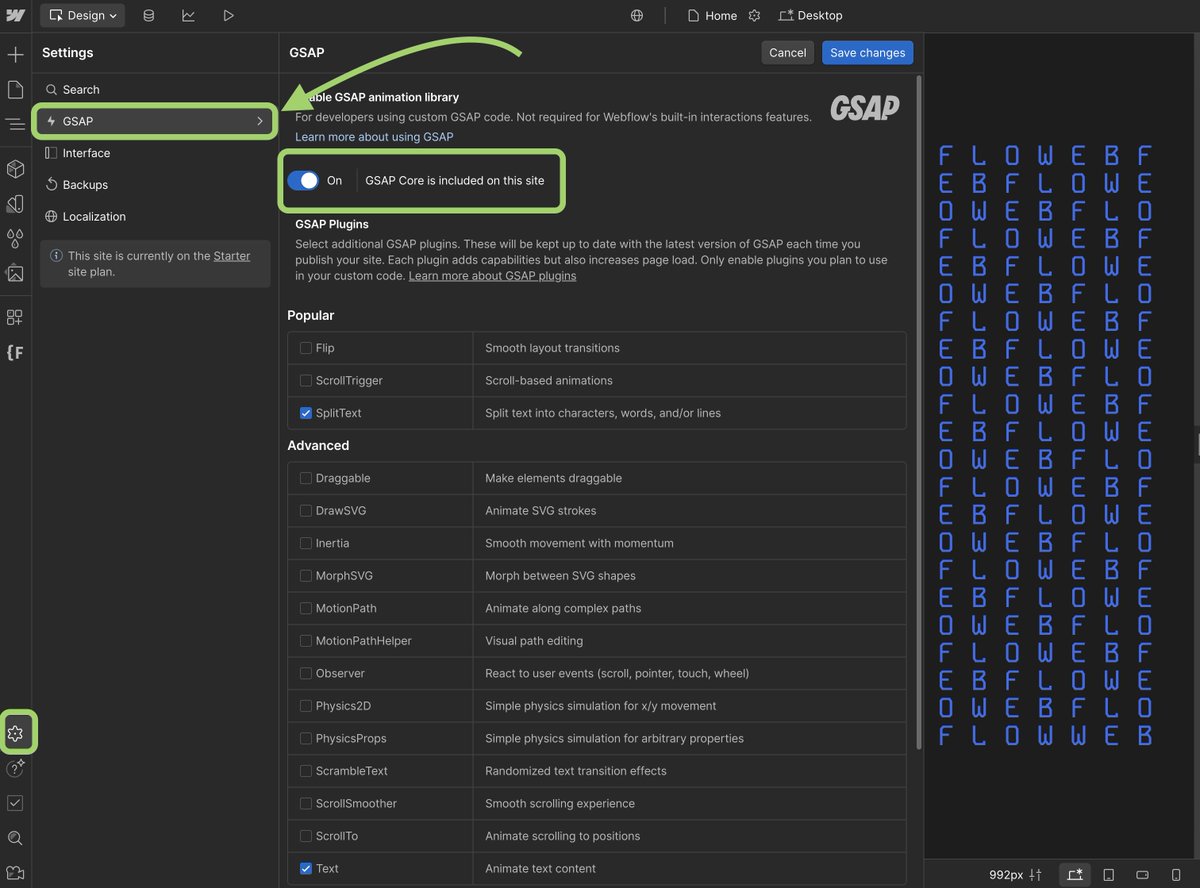The width and height of the screenshot is (1200, 888).
Task: Open the Help question mark icon
Action: [15, 768]
